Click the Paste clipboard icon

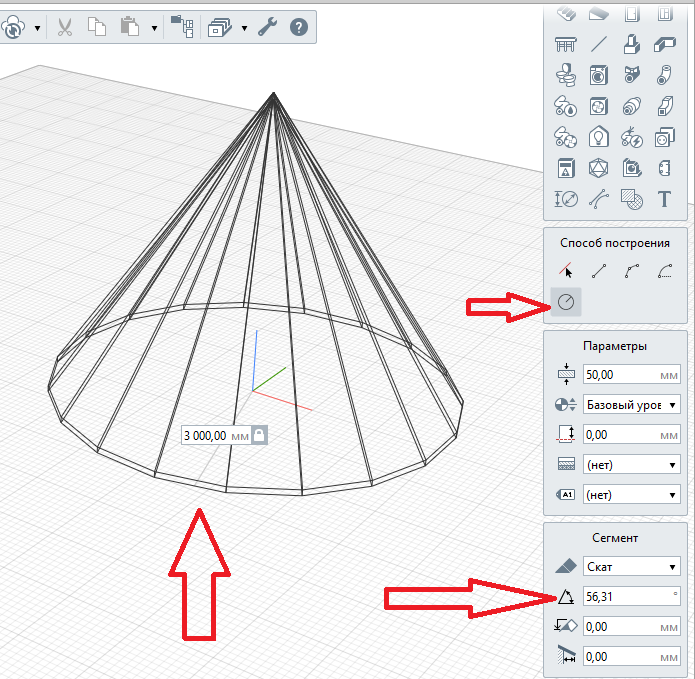[130, 26]
